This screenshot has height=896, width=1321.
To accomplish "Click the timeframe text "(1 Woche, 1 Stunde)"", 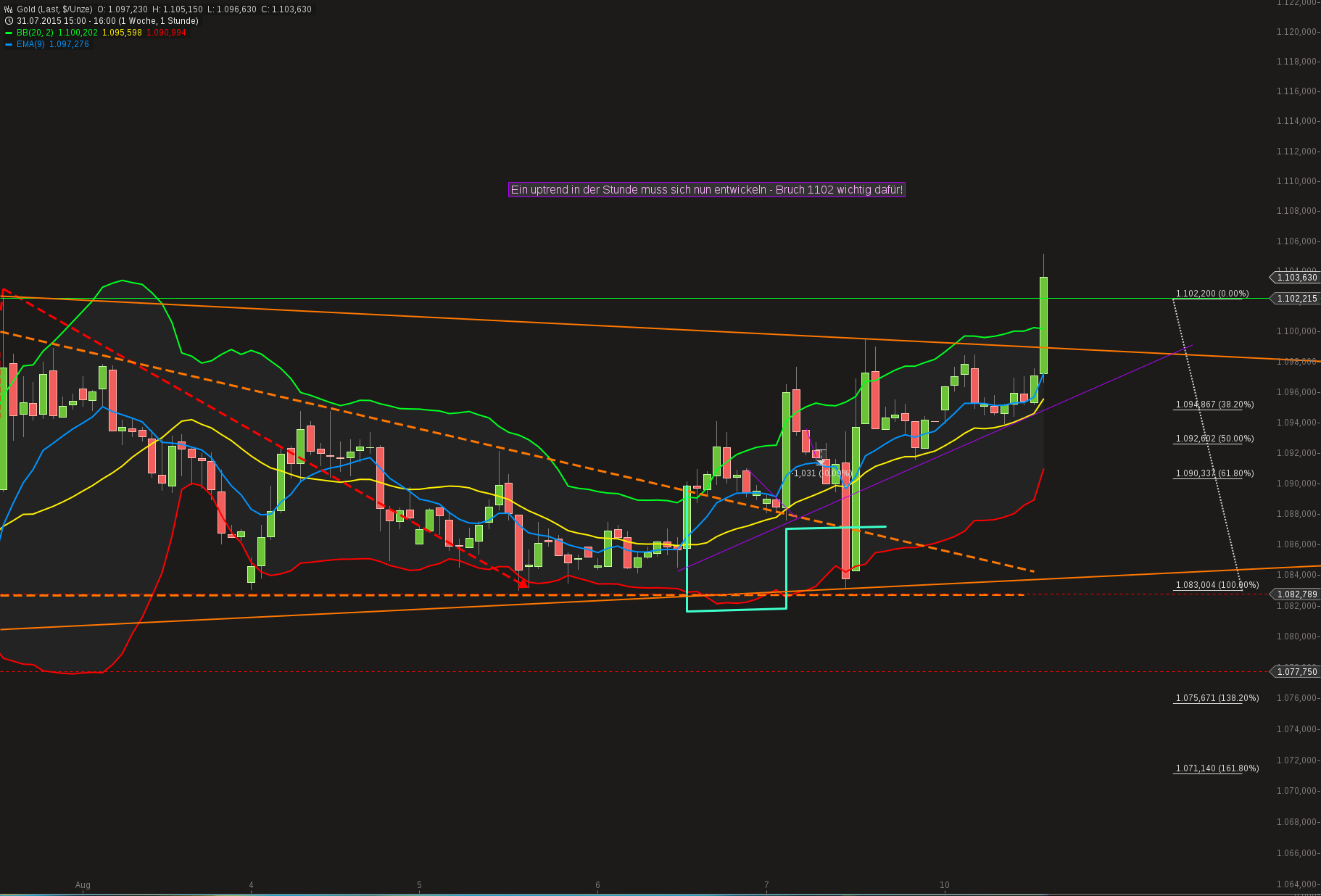I will [x=159, y=21].
